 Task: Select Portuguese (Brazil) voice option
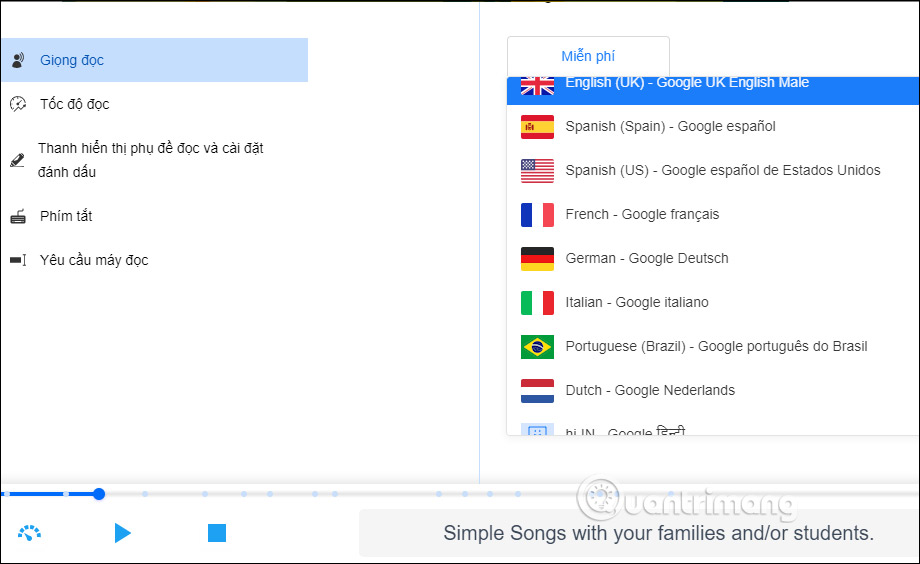[x=716, y=346]
